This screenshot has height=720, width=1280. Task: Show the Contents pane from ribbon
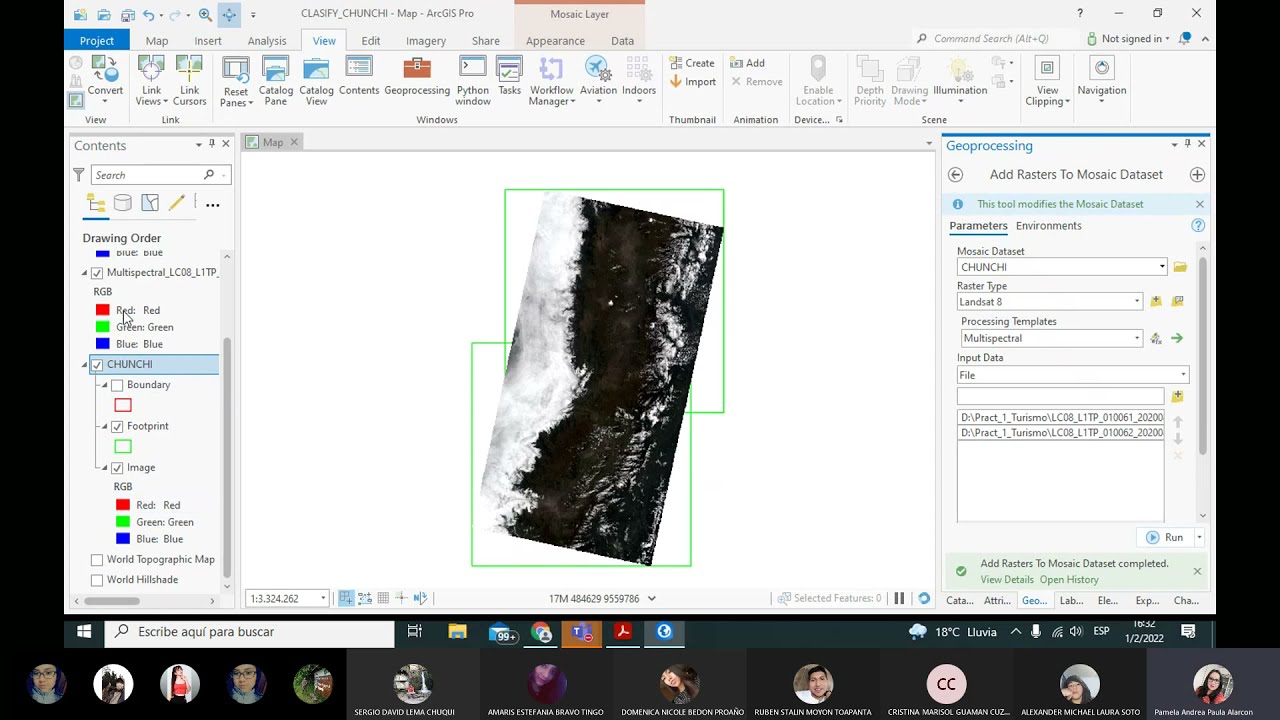(359, 77)
